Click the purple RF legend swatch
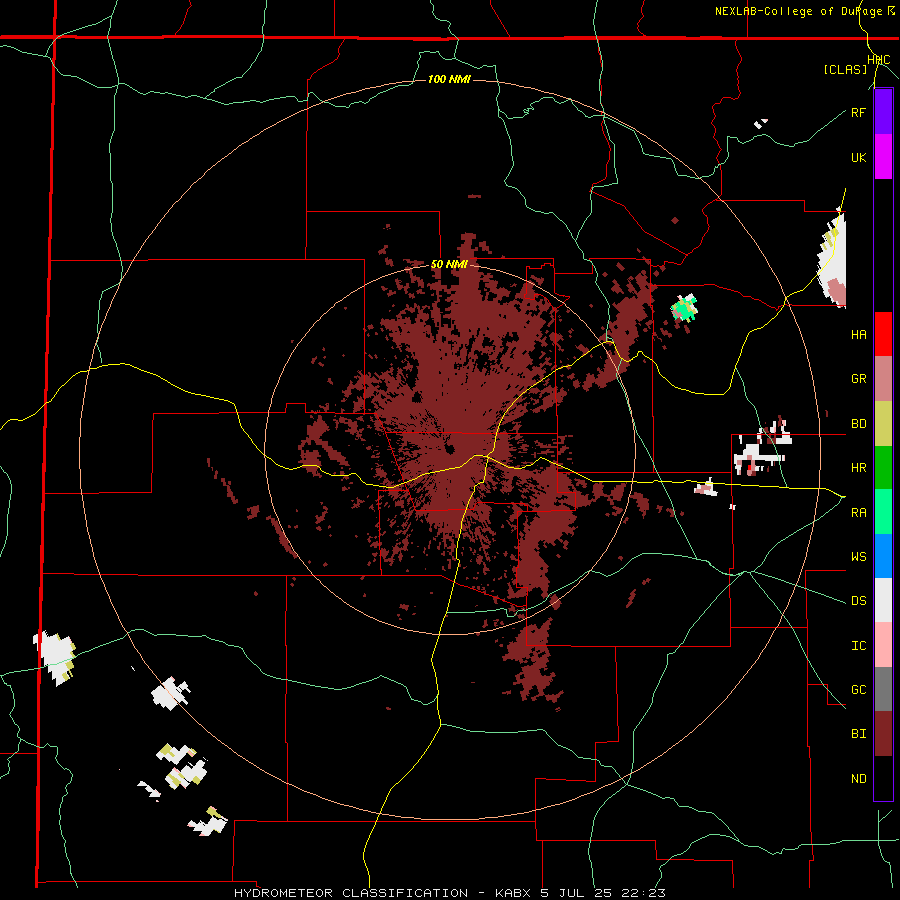Viewport: 900px width, 900px height. click(x=883, y=111)
